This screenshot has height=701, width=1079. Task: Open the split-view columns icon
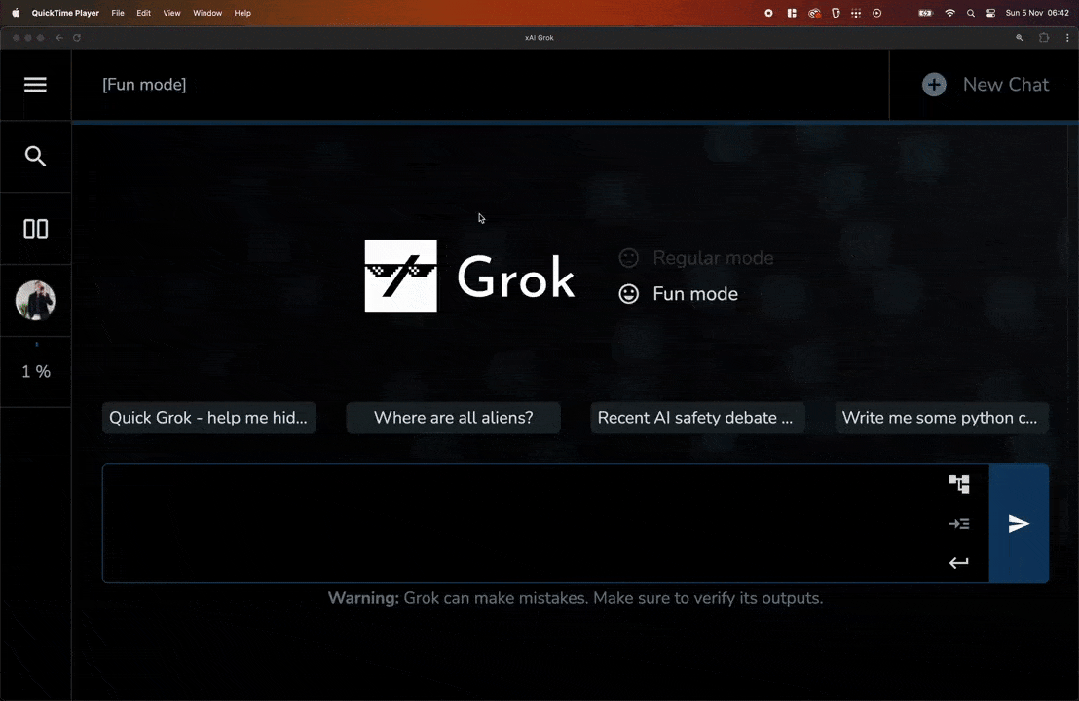point(35,228)
